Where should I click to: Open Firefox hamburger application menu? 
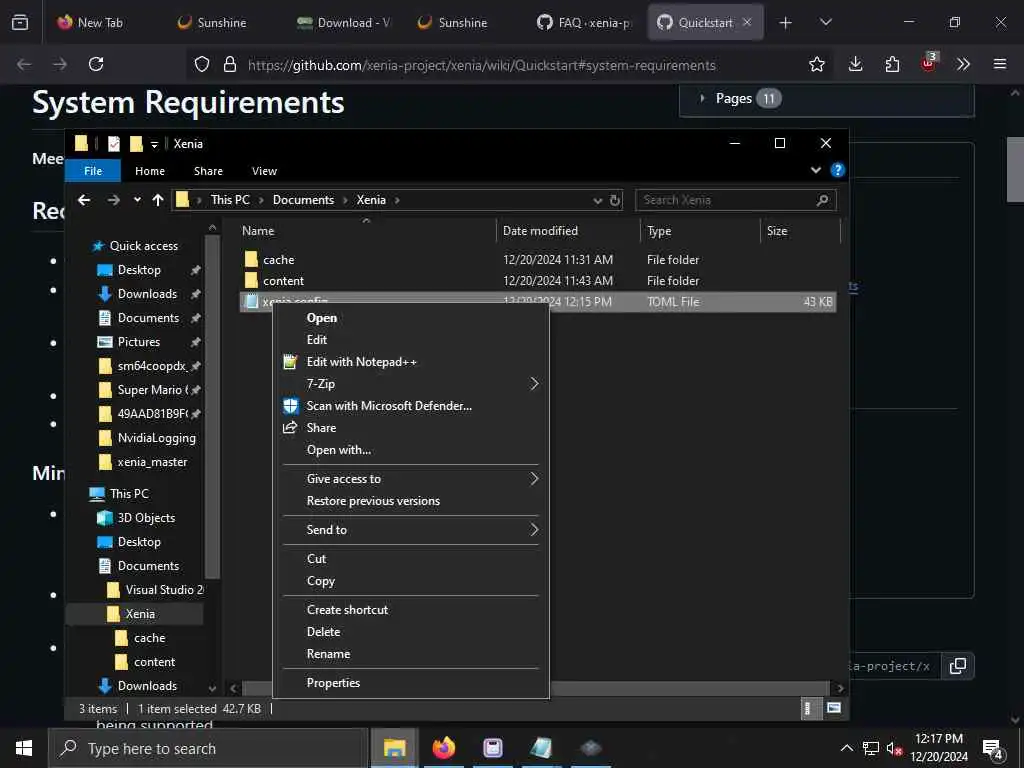point(1000,64)
